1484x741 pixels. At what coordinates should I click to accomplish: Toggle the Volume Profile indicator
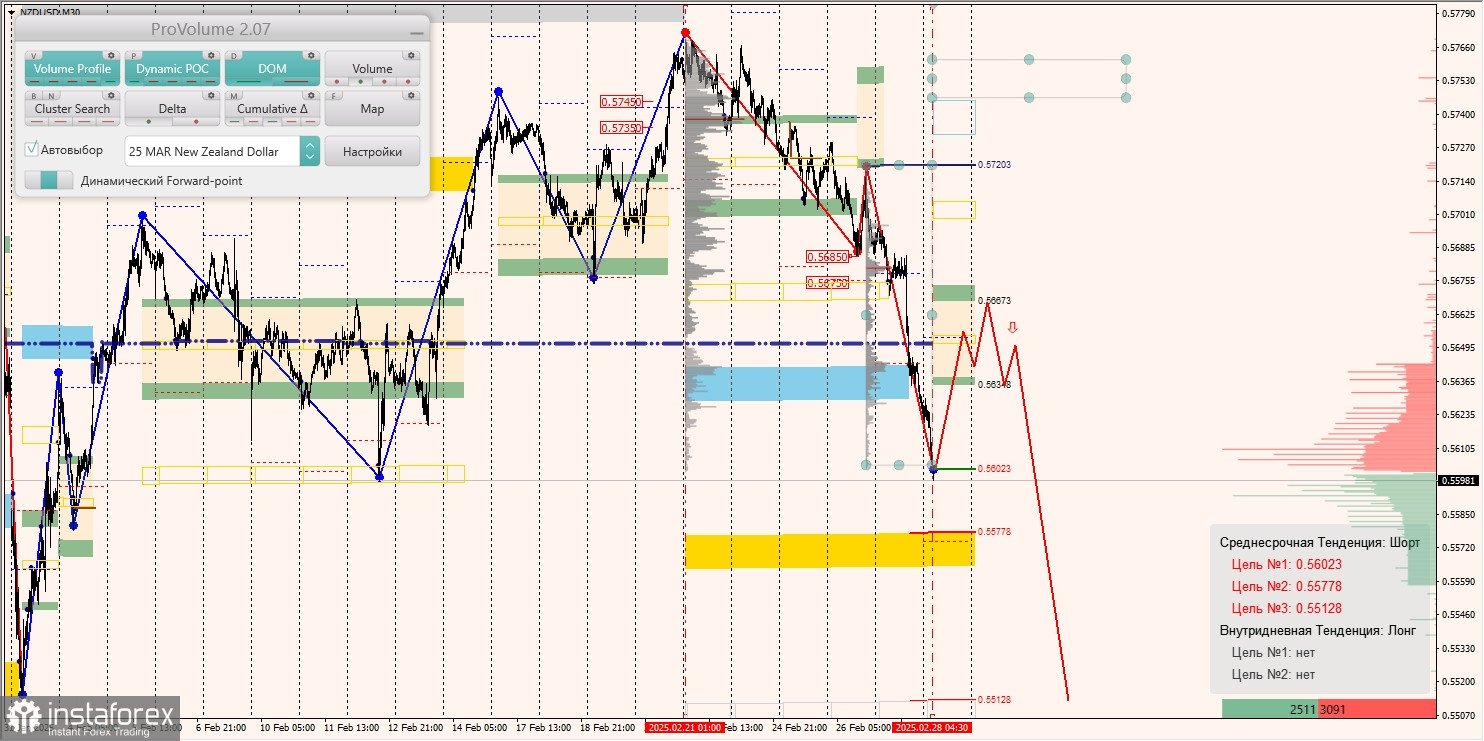pyautogui.click(x=72, y=69)
